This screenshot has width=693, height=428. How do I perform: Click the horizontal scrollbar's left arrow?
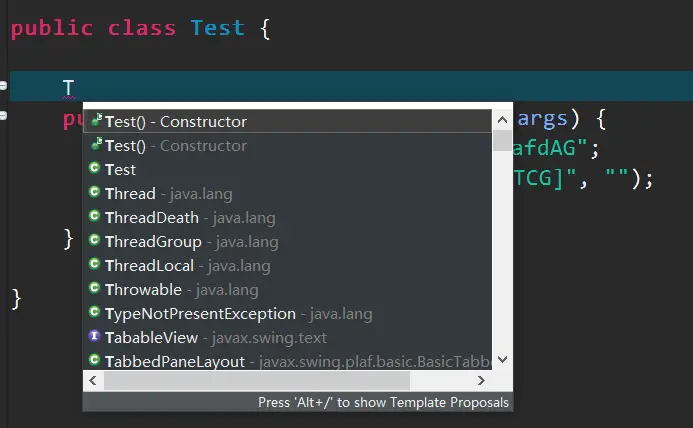click(x=93, y=380)
